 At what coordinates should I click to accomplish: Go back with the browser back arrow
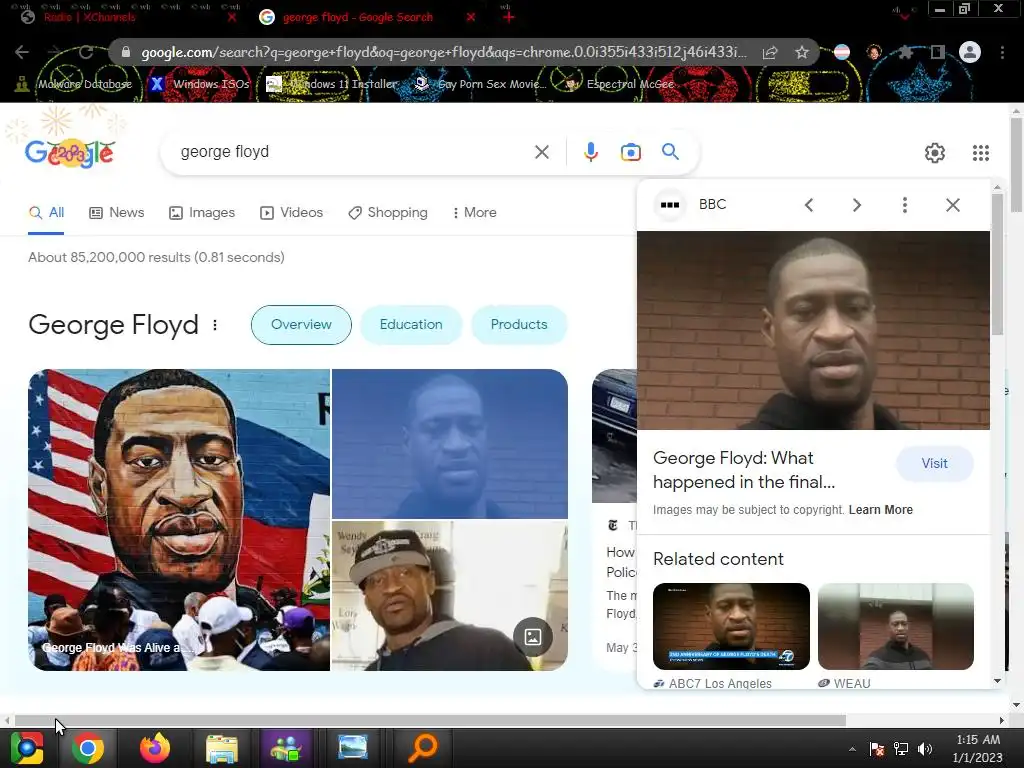[22, 52]
